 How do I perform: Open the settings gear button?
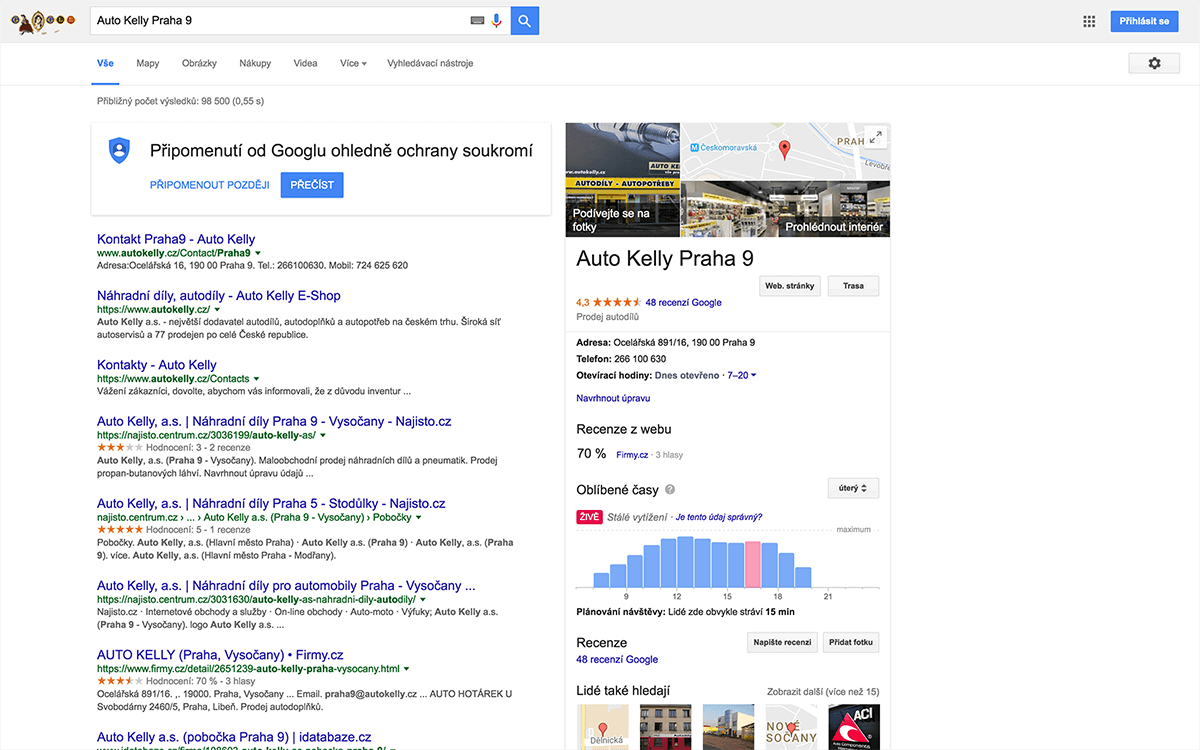pos(1154,63)
